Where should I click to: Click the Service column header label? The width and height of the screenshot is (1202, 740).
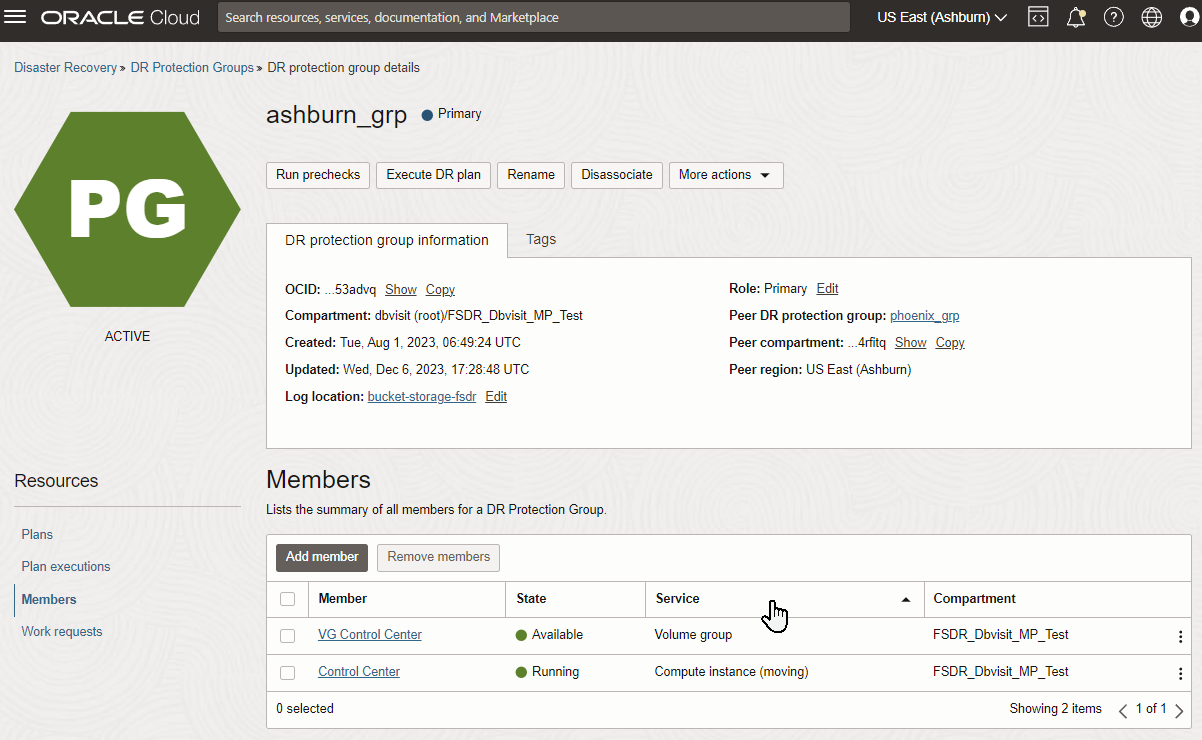click(677, 599)
